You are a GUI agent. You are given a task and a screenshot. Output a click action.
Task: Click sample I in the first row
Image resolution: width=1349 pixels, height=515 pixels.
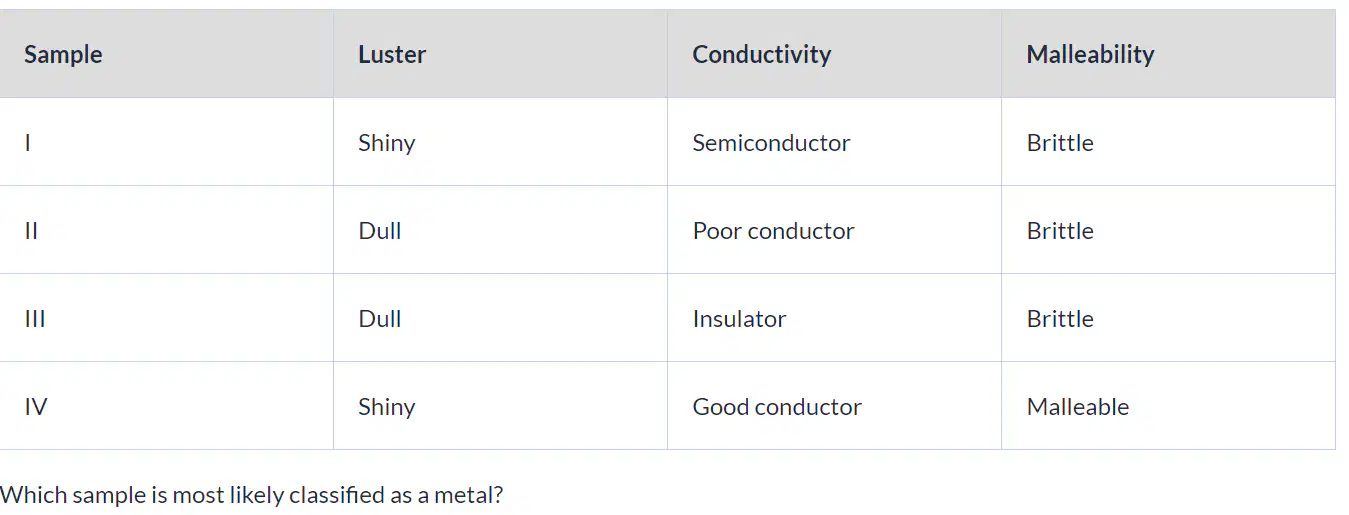(28, 143)
